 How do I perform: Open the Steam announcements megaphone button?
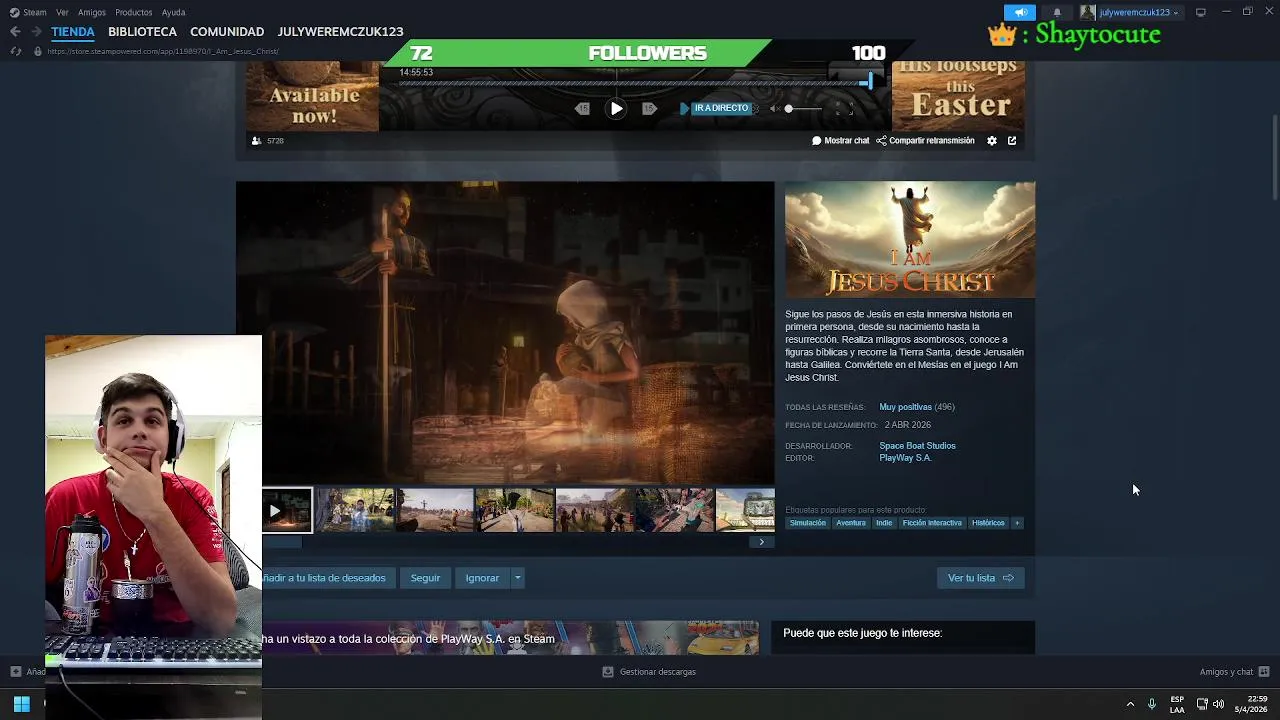point(1020,12)
